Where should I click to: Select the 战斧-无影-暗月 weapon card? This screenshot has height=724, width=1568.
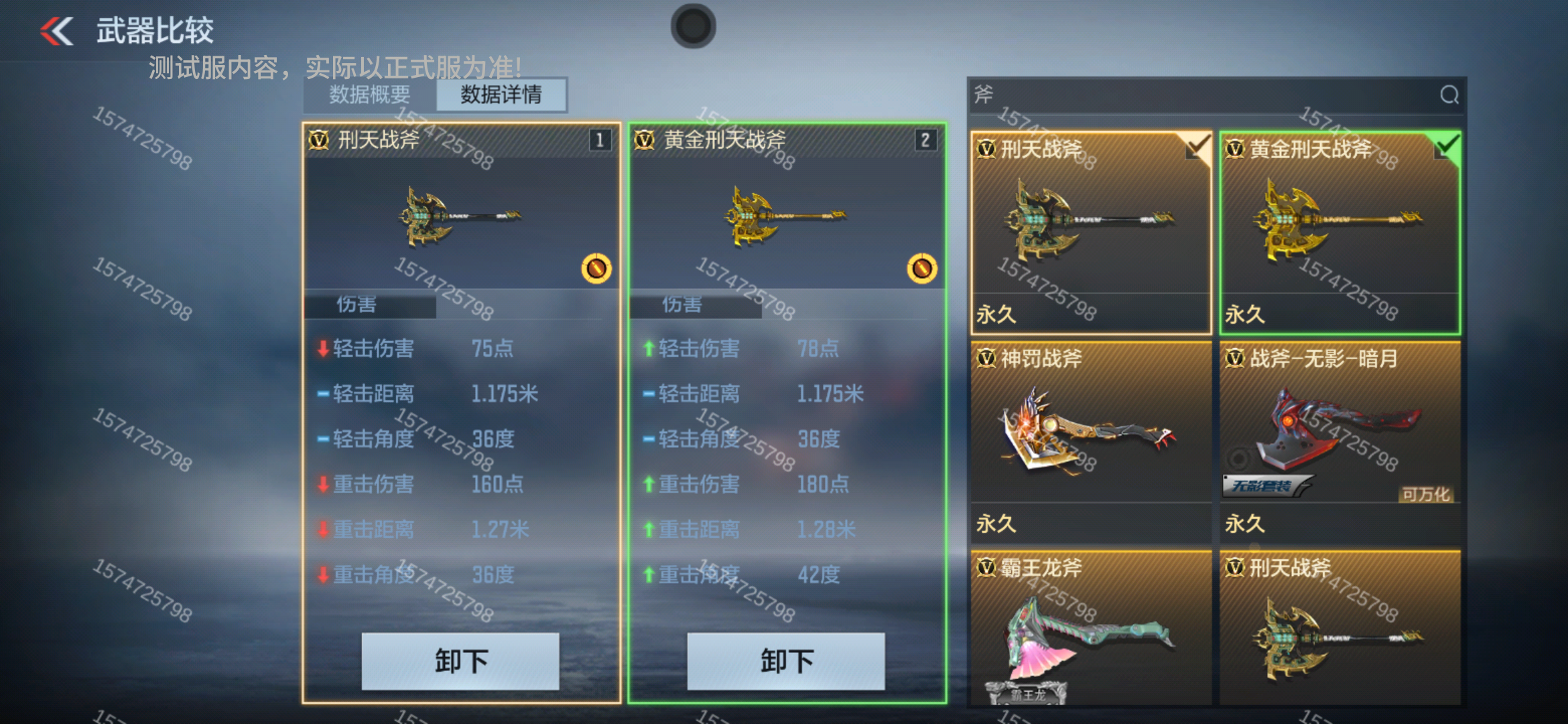point(1340,442)
